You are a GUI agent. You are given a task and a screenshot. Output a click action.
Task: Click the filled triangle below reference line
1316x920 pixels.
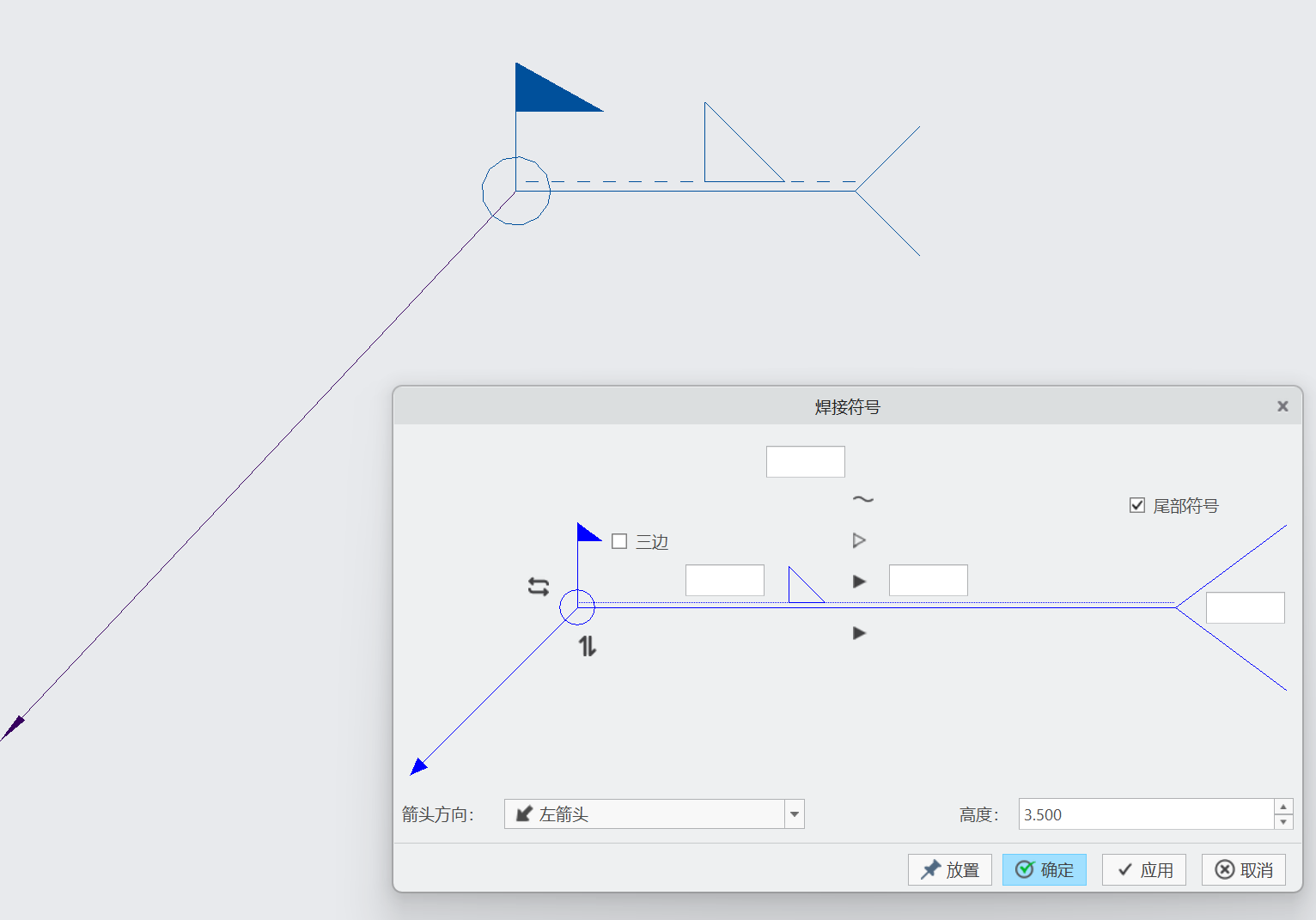pos(859,633)
